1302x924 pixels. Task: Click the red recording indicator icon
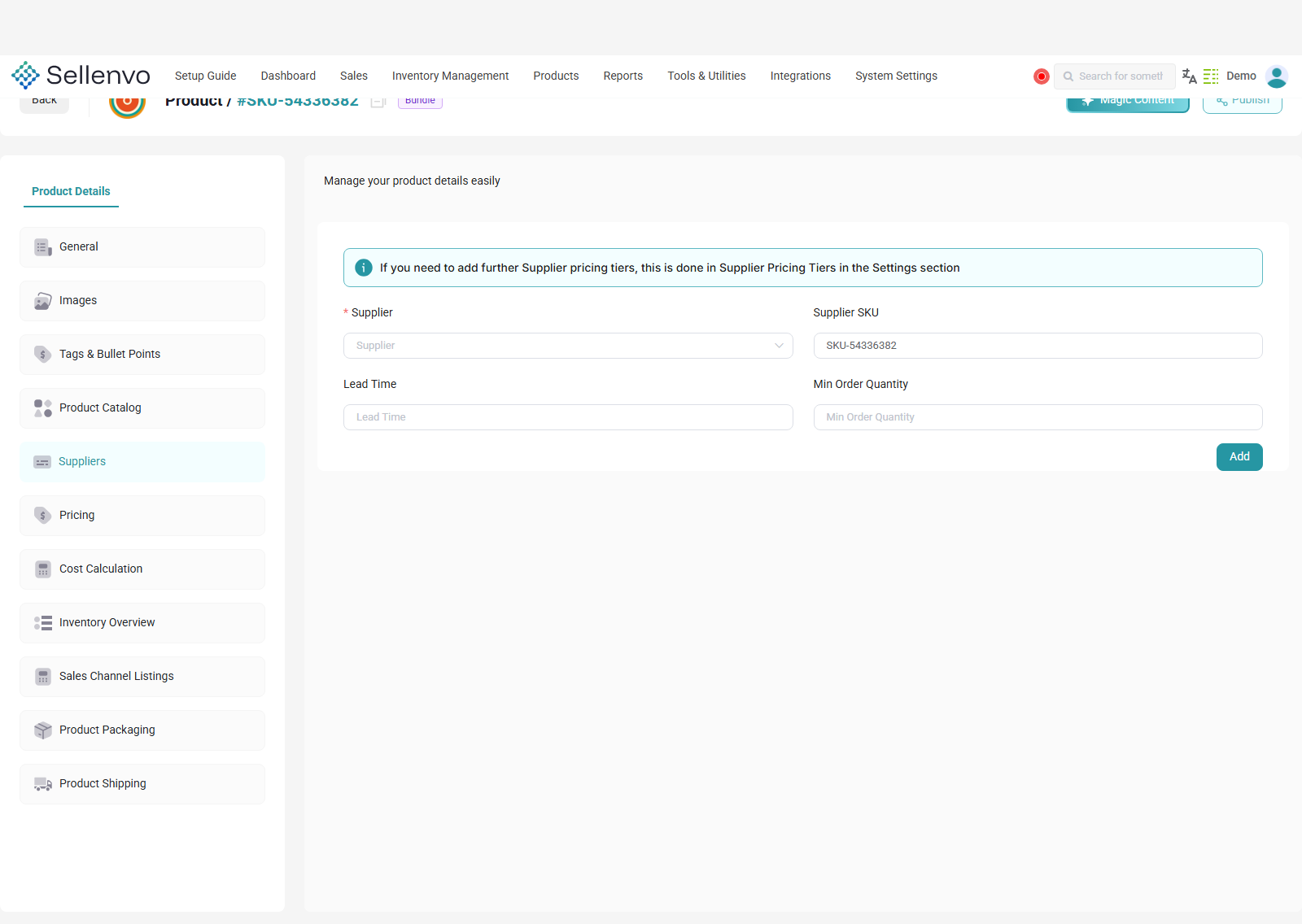[x=1042, y=76]
